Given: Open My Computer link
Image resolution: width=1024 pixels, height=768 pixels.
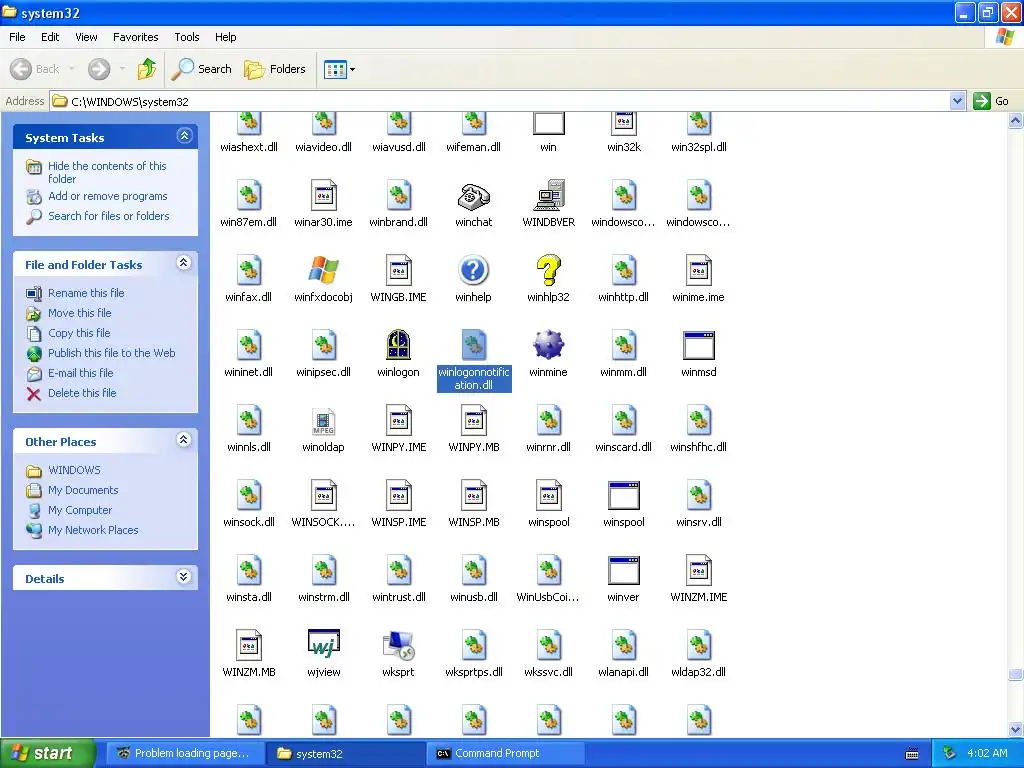Looking at the screenshot, I should coord(80,510).
